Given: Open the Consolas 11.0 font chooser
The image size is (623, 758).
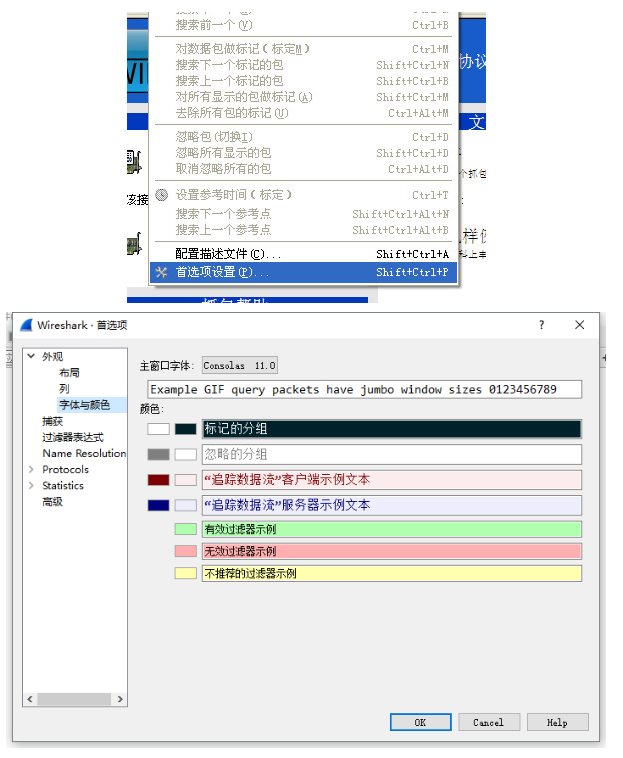Looking at the screenshot, I should (240, 365).
